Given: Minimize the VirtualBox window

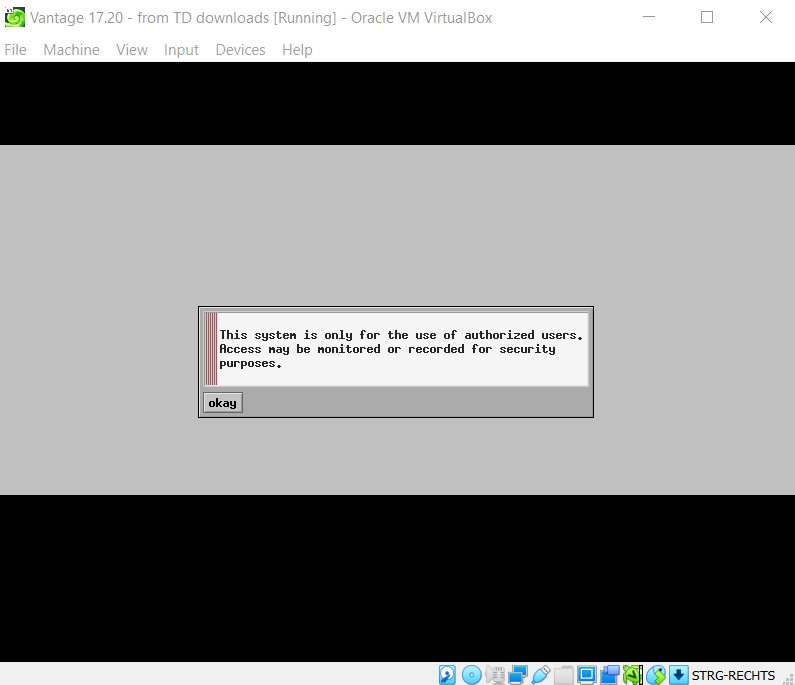Looking at the screenshot, I should pos(649,17).
